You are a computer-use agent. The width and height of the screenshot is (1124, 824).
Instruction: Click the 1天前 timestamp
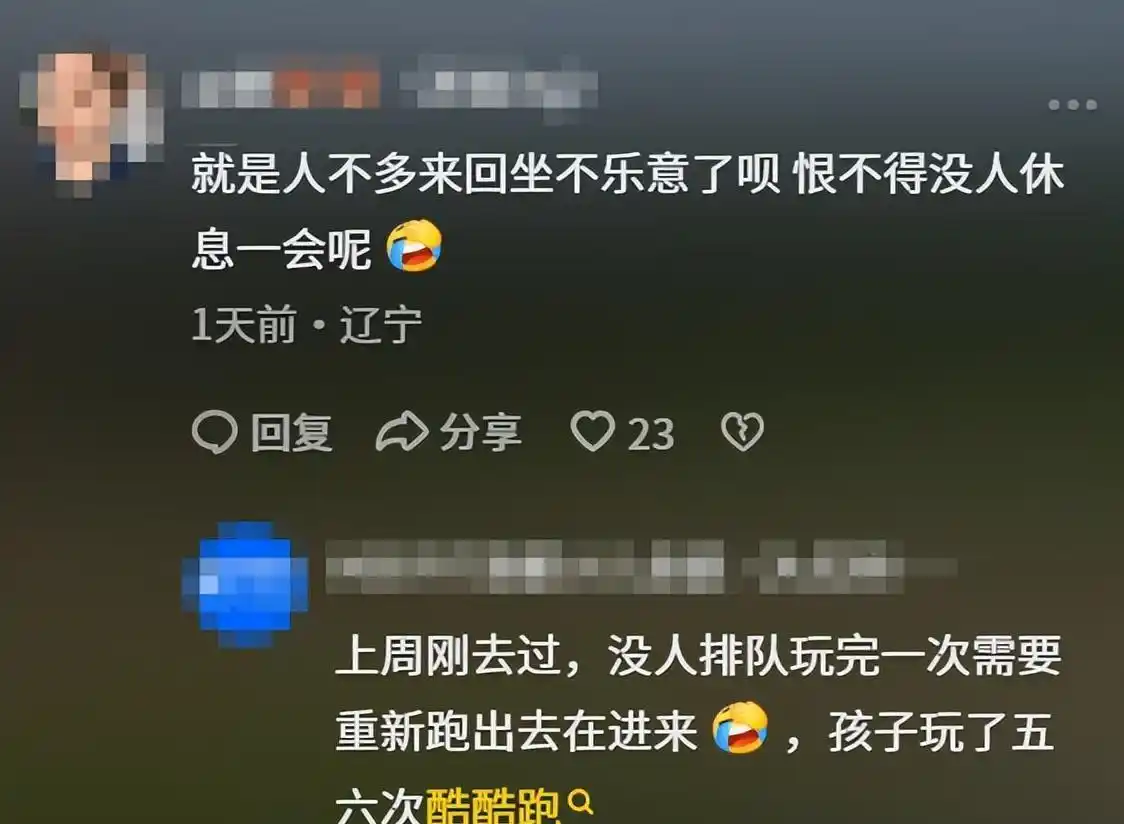coord(244,325)
